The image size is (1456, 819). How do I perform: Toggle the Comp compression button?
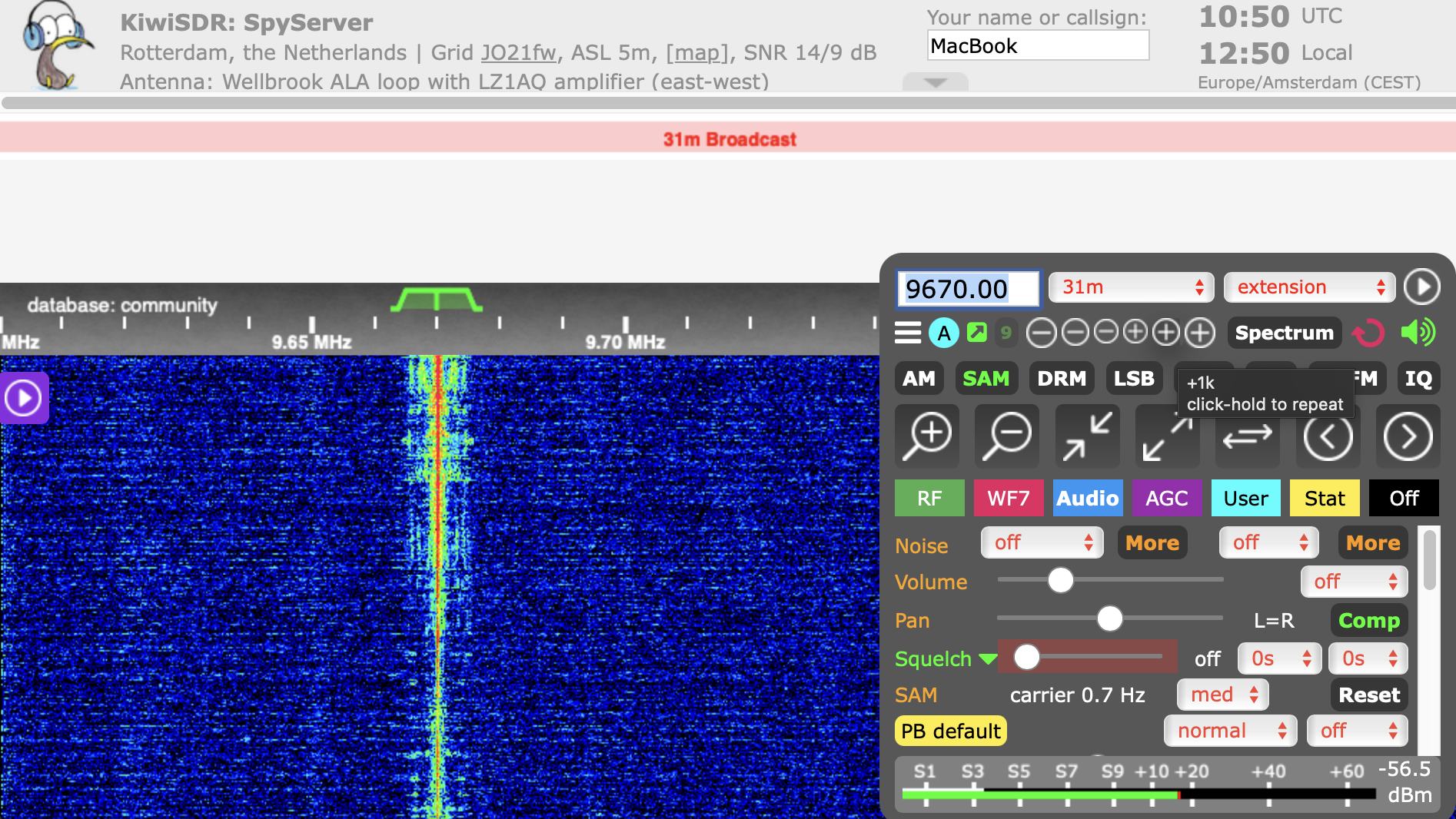tap(1368, 620)
